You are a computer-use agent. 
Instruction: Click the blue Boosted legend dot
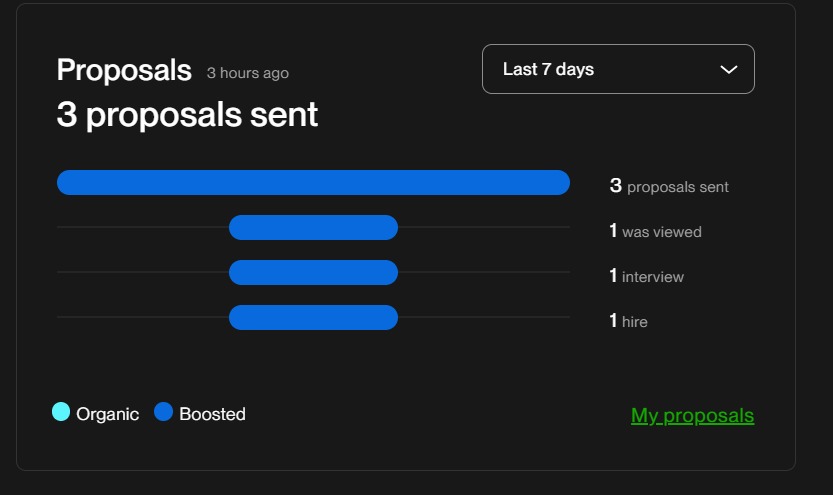point(164,412)
